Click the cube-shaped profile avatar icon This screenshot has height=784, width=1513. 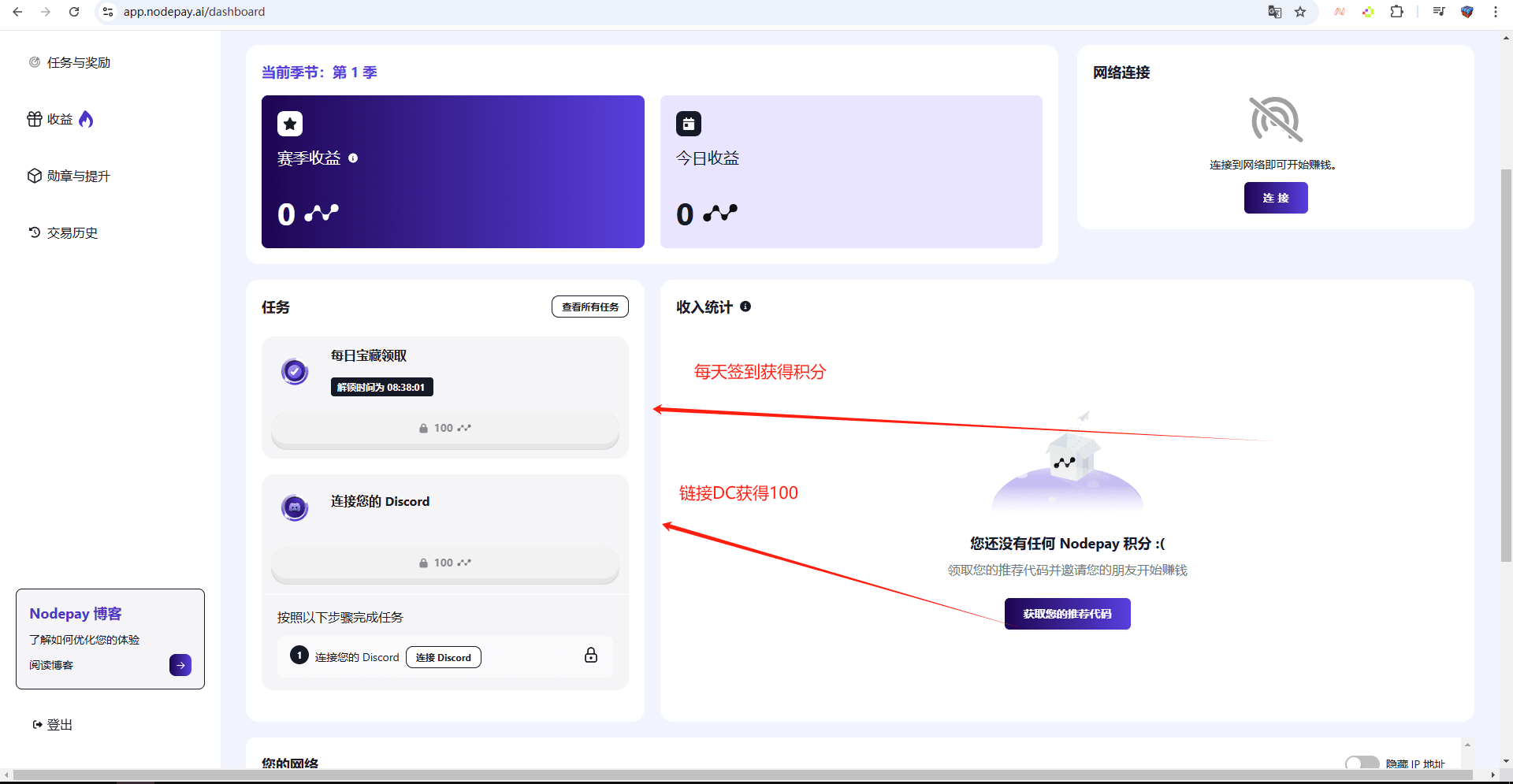(x=1467, y=12)
